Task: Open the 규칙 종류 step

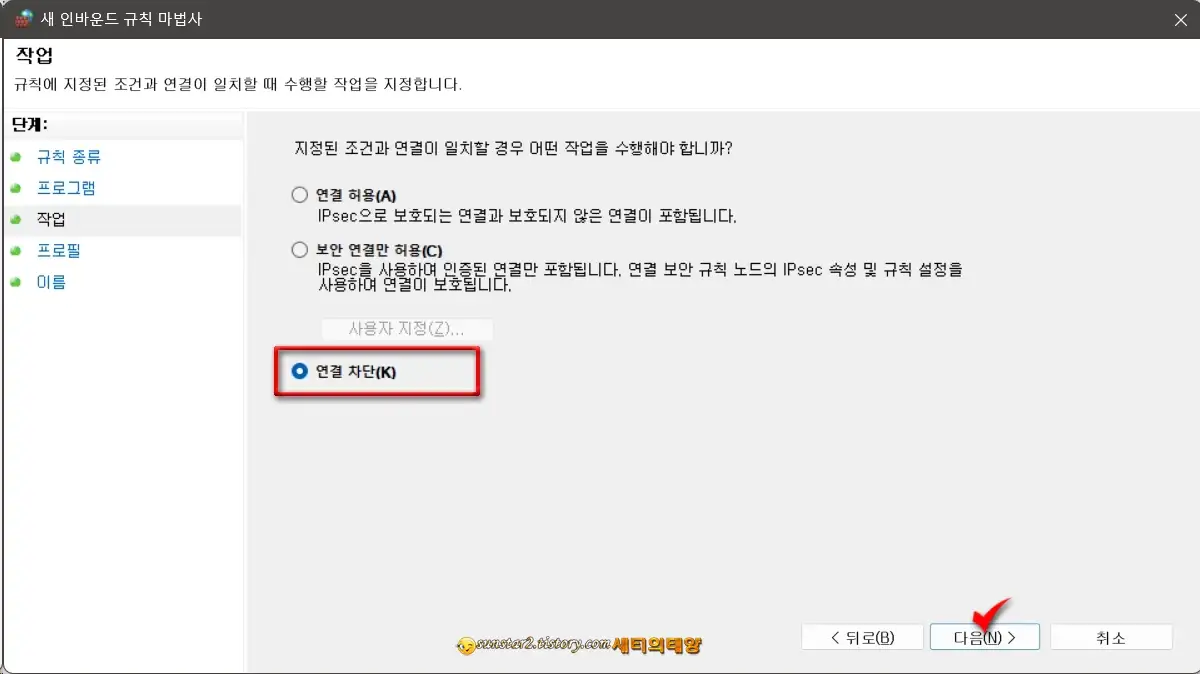Action: pos(68,156)
